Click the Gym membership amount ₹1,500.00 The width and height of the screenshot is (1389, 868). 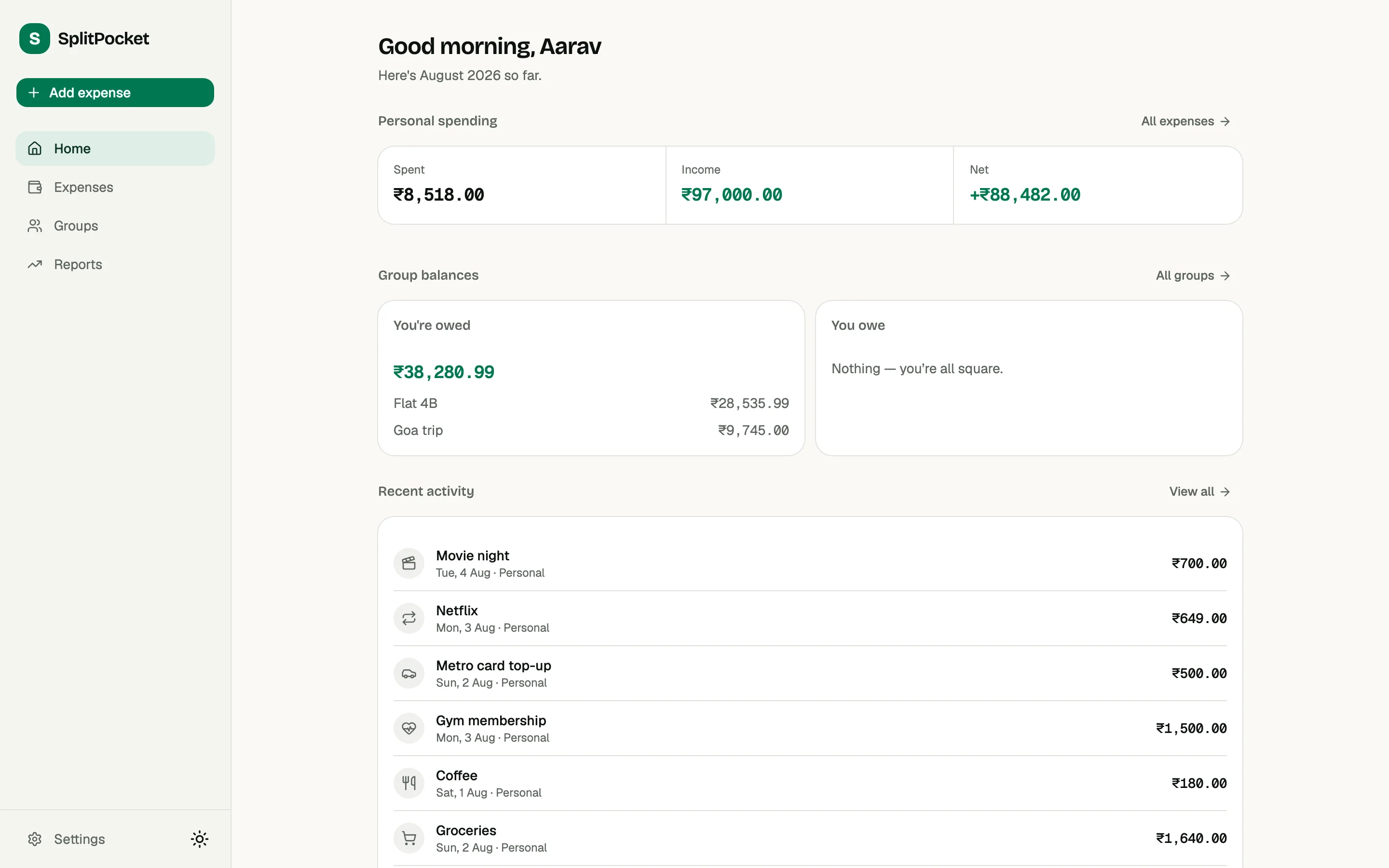1192,729
